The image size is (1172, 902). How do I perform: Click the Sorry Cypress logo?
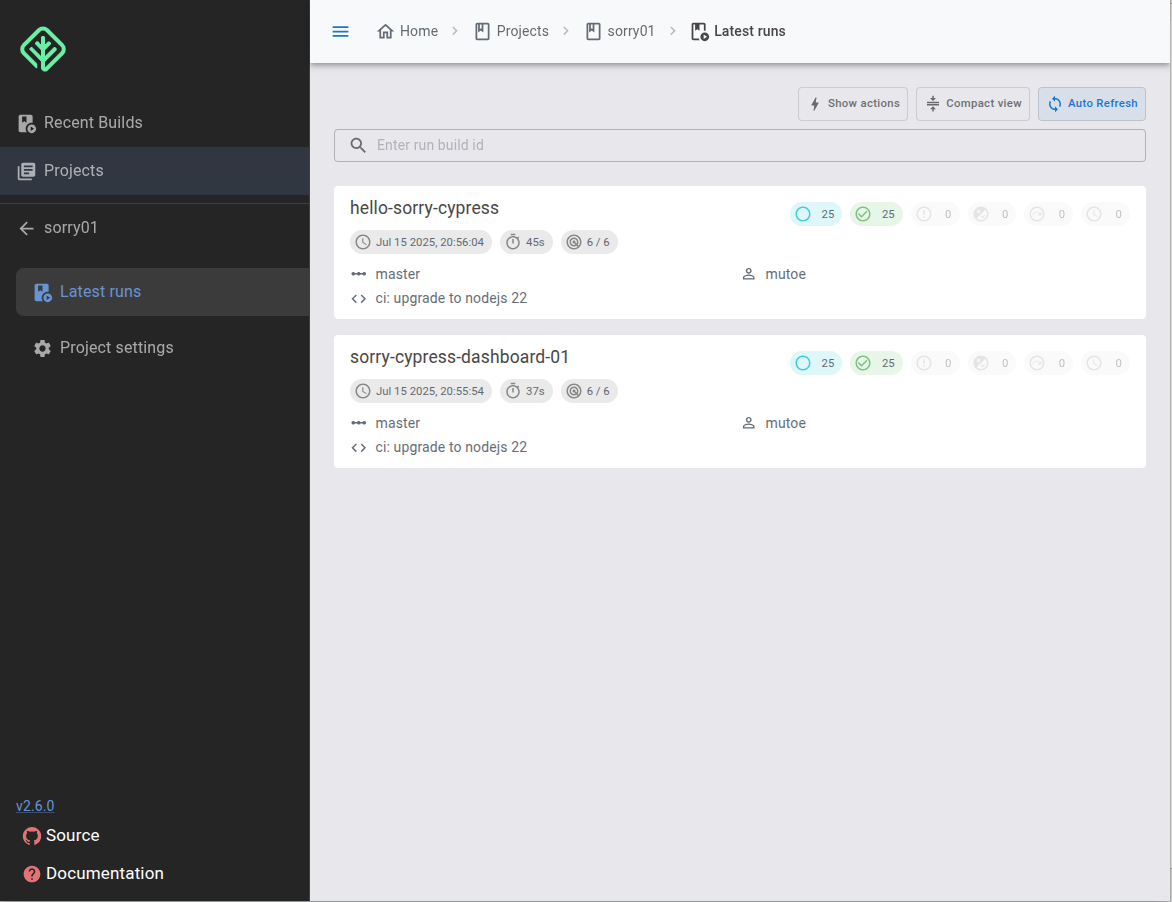(43, 49)
